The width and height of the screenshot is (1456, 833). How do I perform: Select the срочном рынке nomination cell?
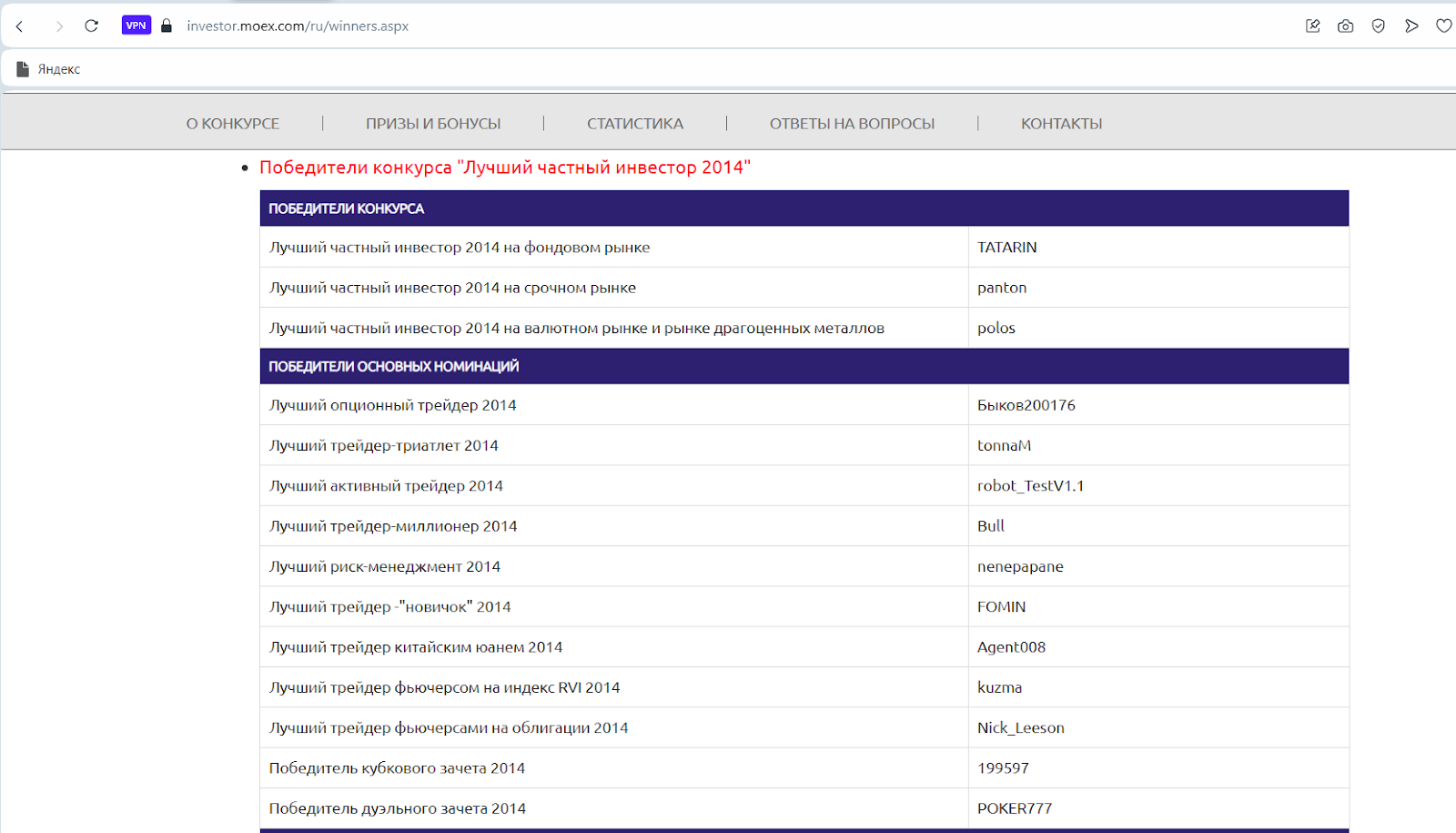pyautogui.click(x=614, y=288)
